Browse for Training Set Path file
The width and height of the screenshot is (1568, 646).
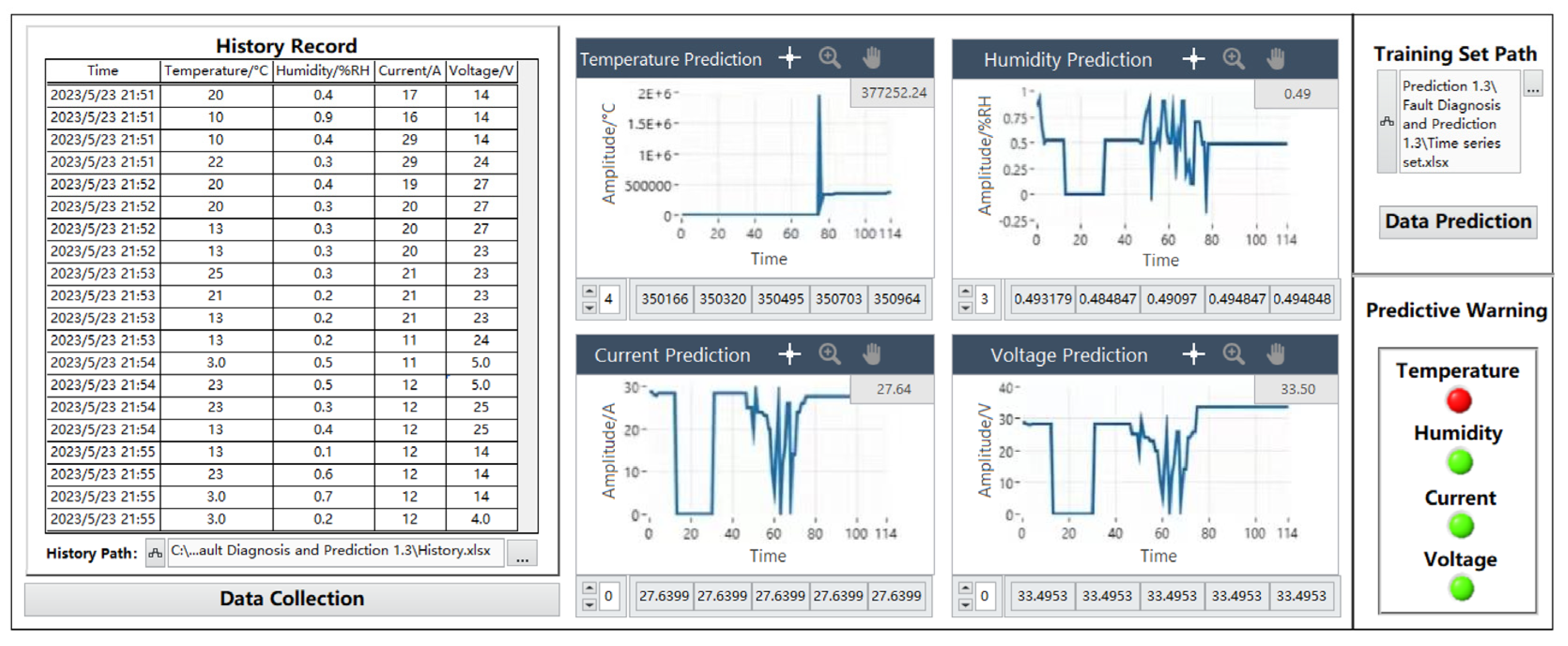coord(1533,84)
